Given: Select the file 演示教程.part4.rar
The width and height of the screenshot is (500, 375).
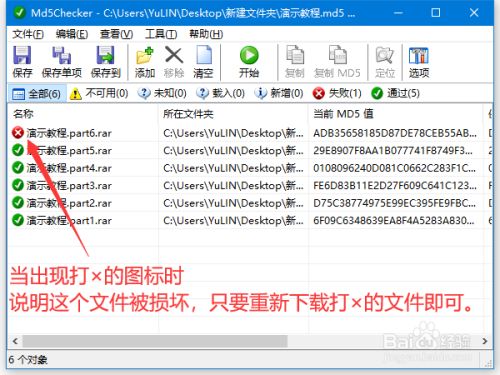Looking at the screenshot, I should [x=69, y=168].
